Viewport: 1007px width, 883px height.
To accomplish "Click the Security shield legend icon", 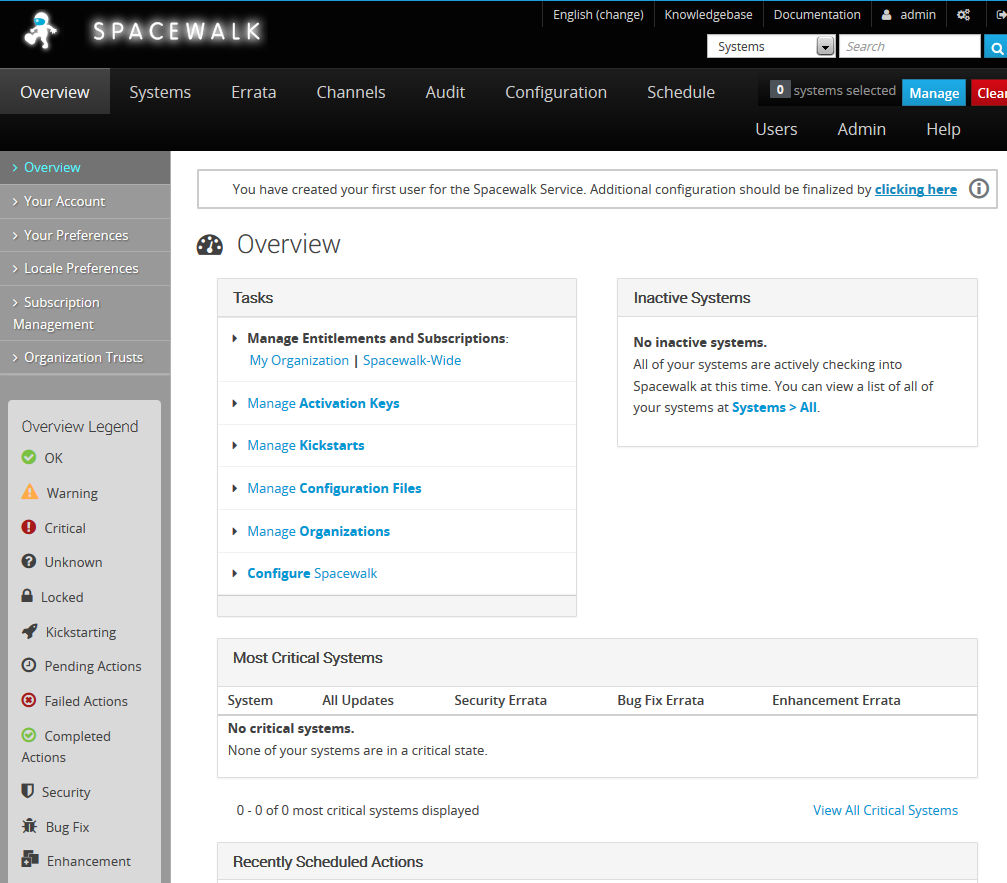I will pyautogui.click(x=28, y=791).
